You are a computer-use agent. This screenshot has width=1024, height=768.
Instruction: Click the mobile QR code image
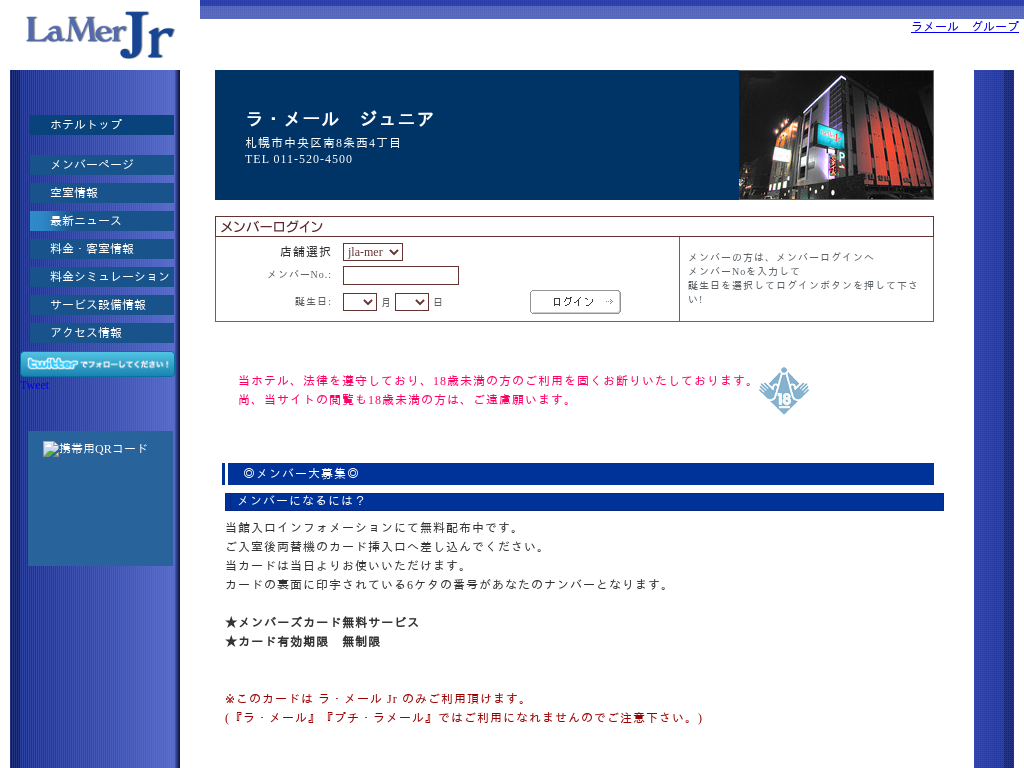coord(95,449)
